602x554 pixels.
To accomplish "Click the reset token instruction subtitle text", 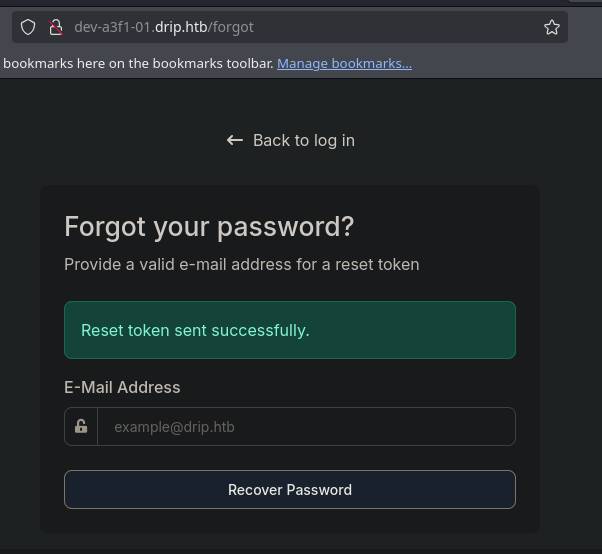I will pyautogui.click(x=241, y=265).
